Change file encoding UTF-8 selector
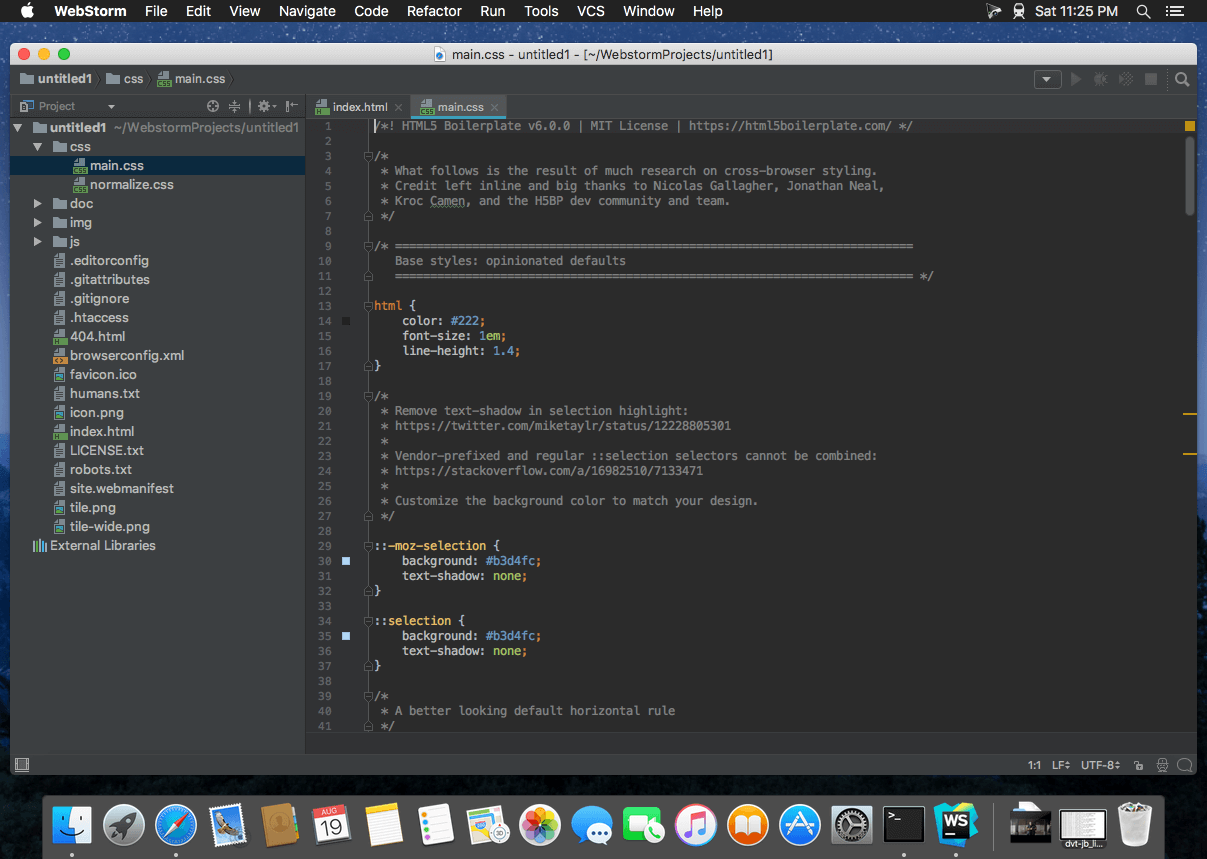This screenshot has height=859, width=1207. pos(1100,766)
